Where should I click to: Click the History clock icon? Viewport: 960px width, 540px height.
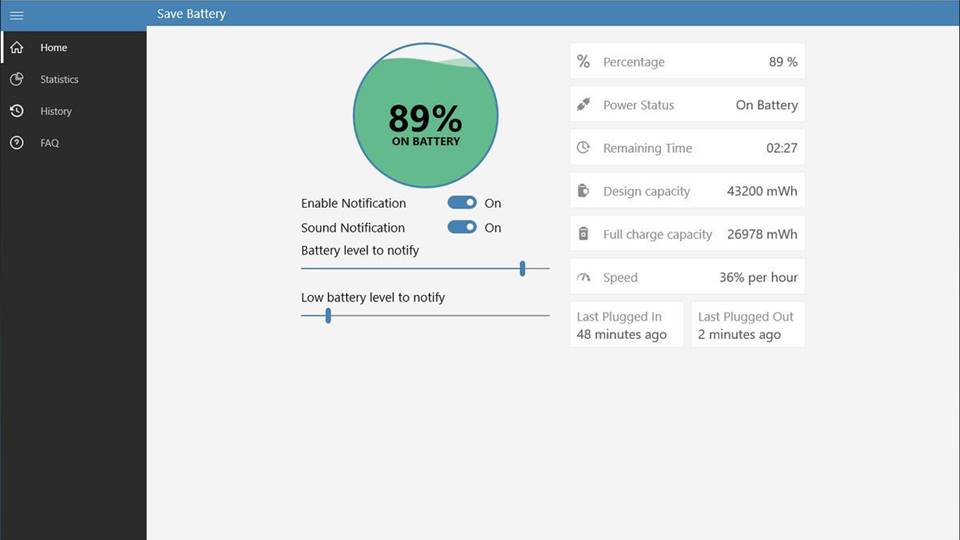click(16, 111)
